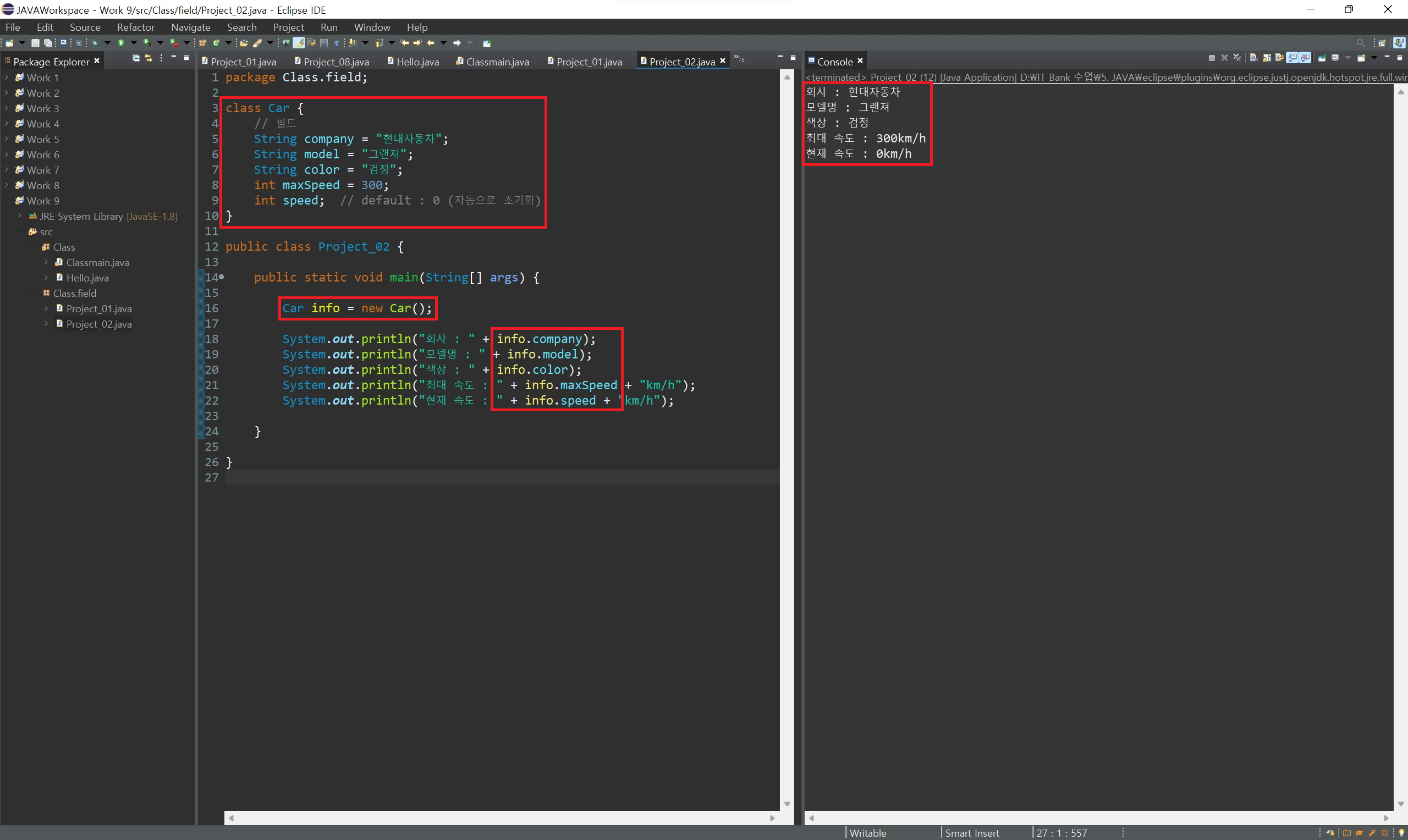Image resolution: width=1408 pixels, height=840 pixels.
Task: Click the Clear Console icon
Action: (1254, 58)
